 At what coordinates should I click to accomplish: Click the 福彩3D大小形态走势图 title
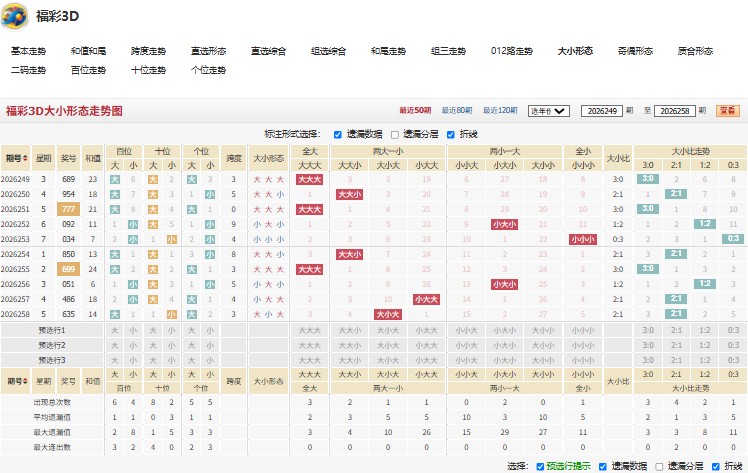tap(64, 111)
